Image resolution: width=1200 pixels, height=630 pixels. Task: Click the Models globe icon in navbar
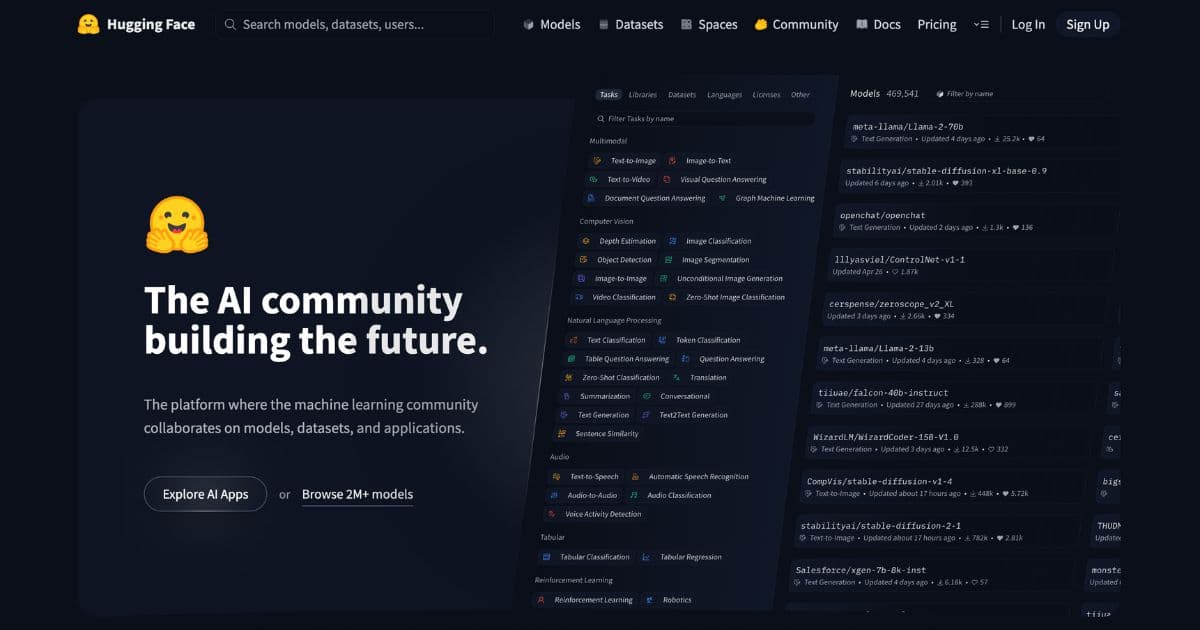point(528,23)
